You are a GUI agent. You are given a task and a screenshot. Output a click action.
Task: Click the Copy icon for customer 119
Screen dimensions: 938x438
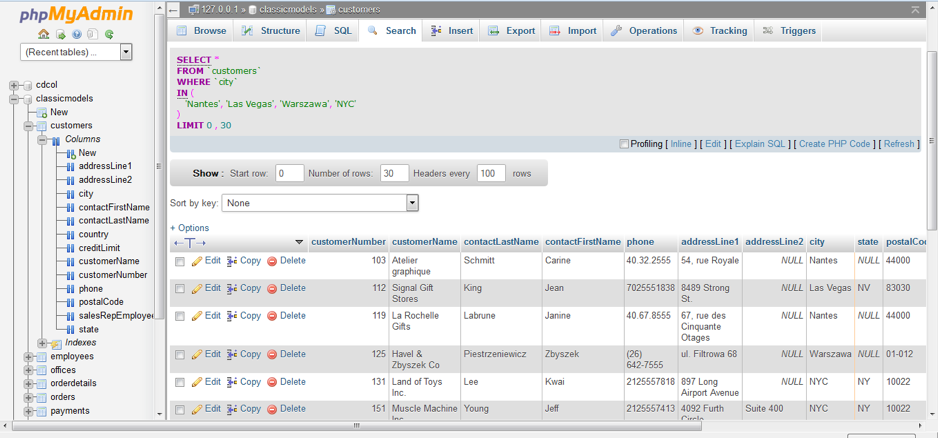tap(232, 316)
